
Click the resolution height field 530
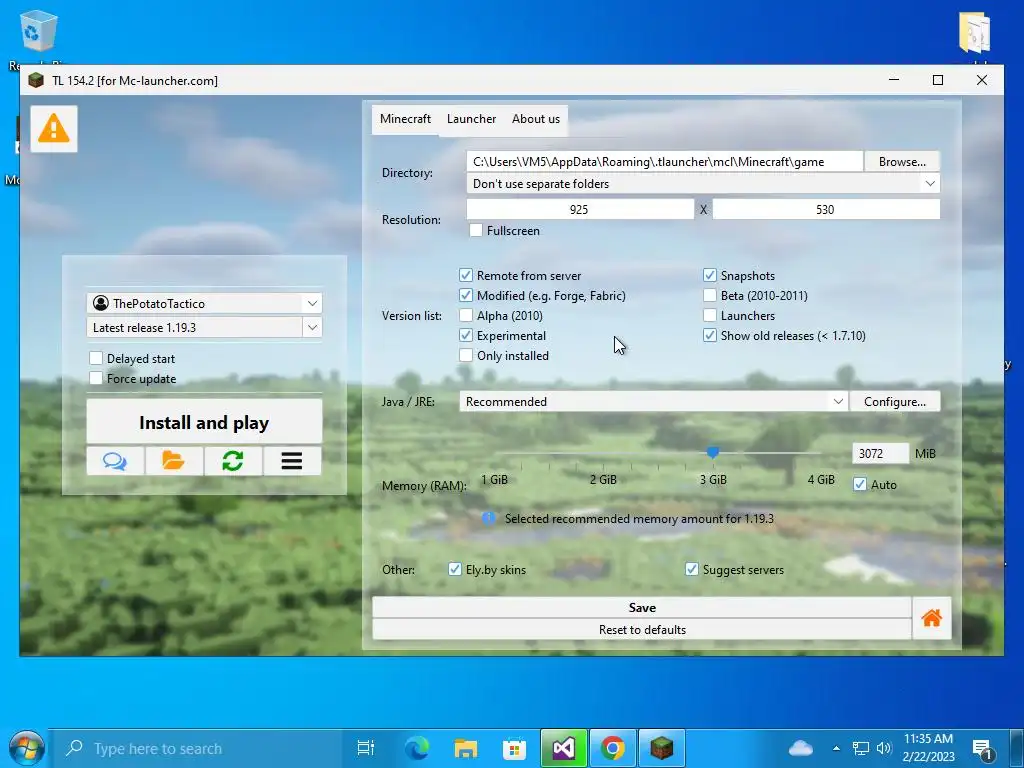coord(826,209)
